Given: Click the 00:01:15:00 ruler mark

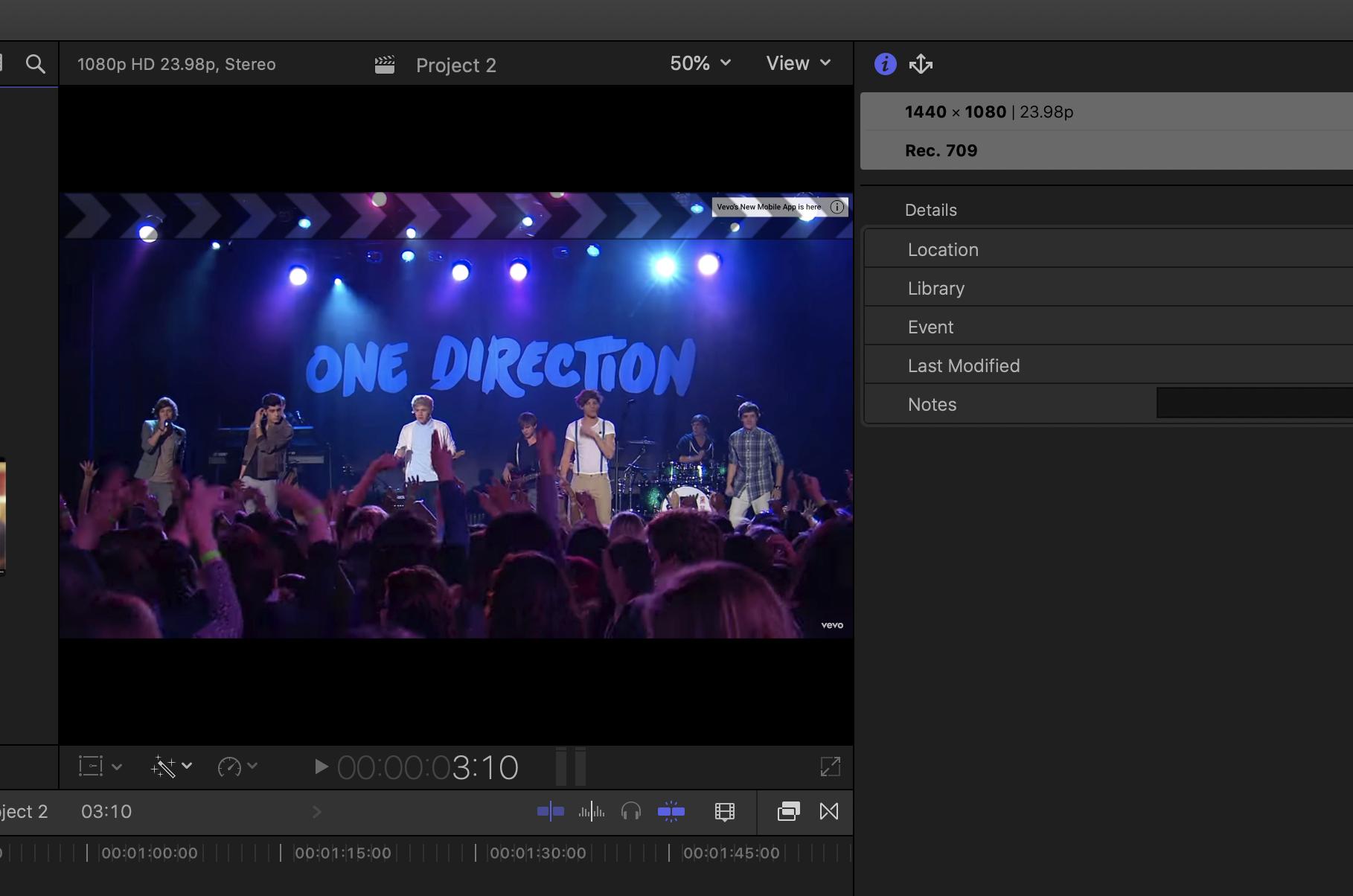Looking at the screenshot, I should point(343,853).
